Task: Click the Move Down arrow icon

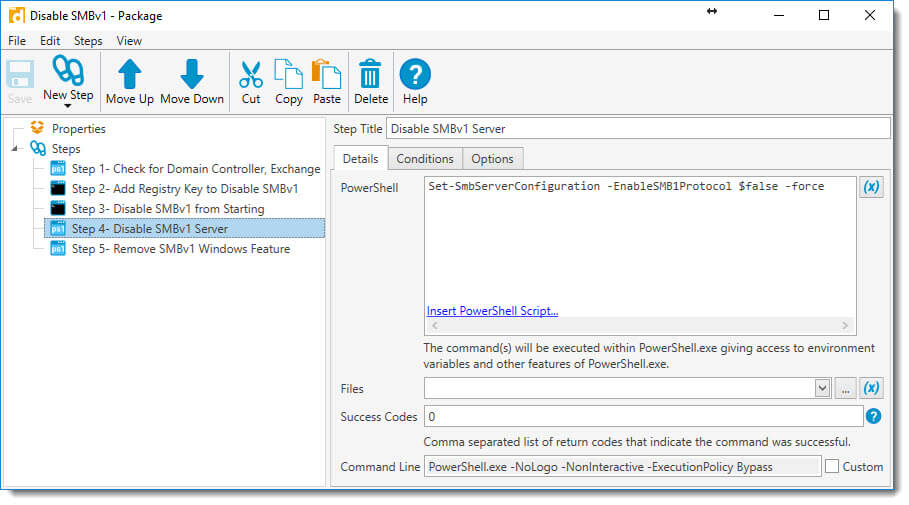Action: pyautogui.click(x=192, y=74)
